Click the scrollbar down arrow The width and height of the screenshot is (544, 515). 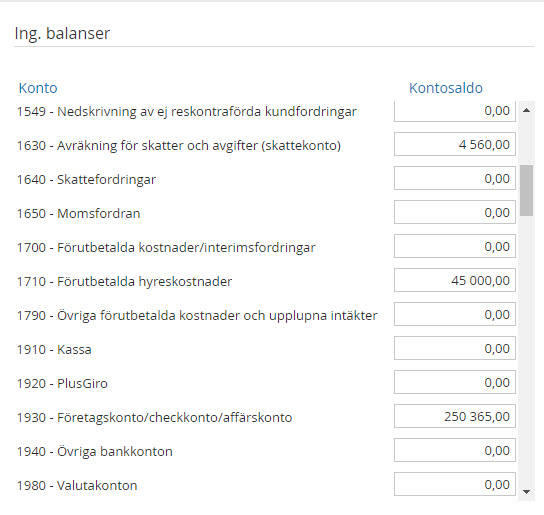coord(526,491)
